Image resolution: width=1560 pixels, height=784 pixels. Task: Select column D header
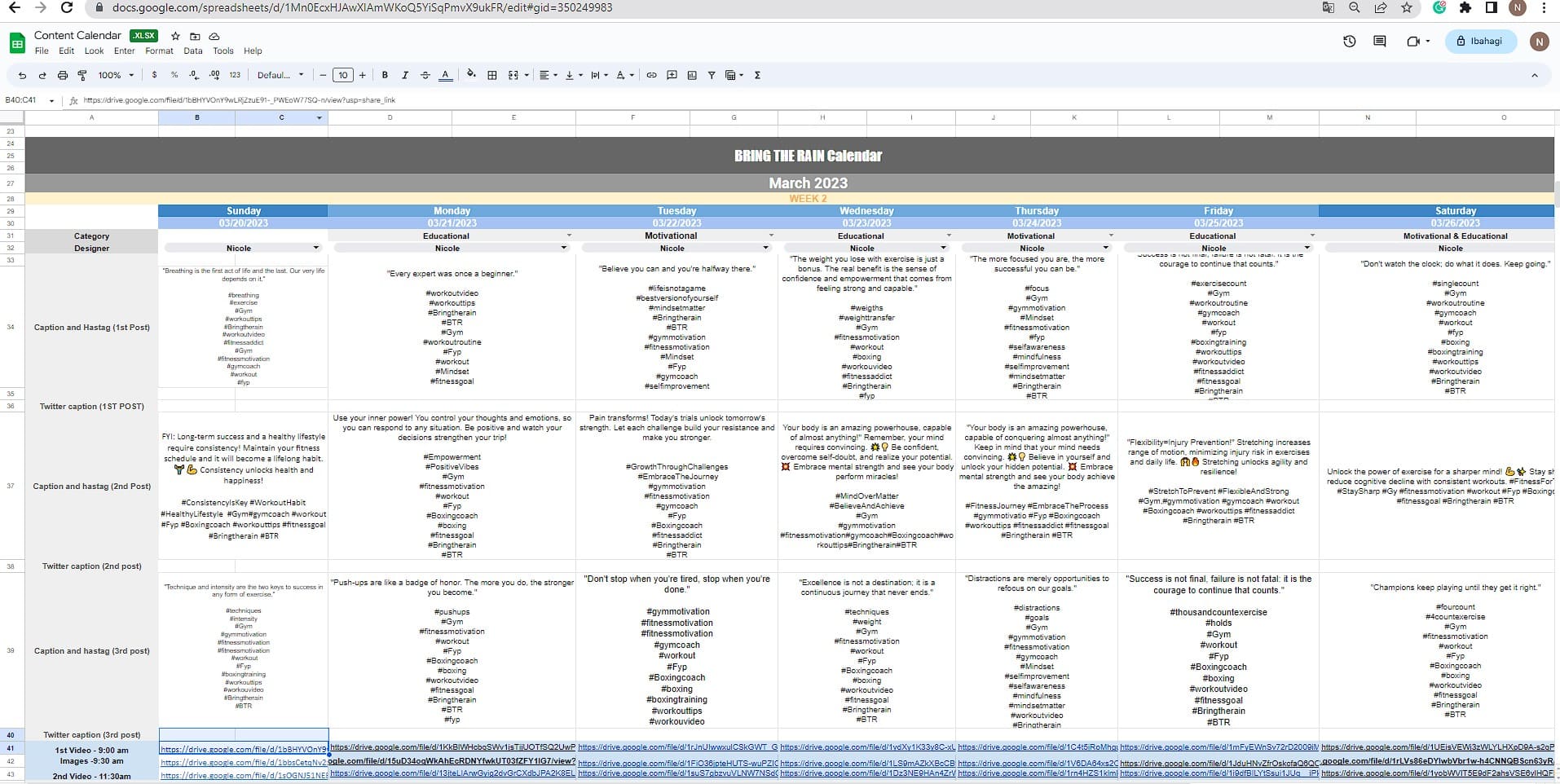[x=390, y=117]
